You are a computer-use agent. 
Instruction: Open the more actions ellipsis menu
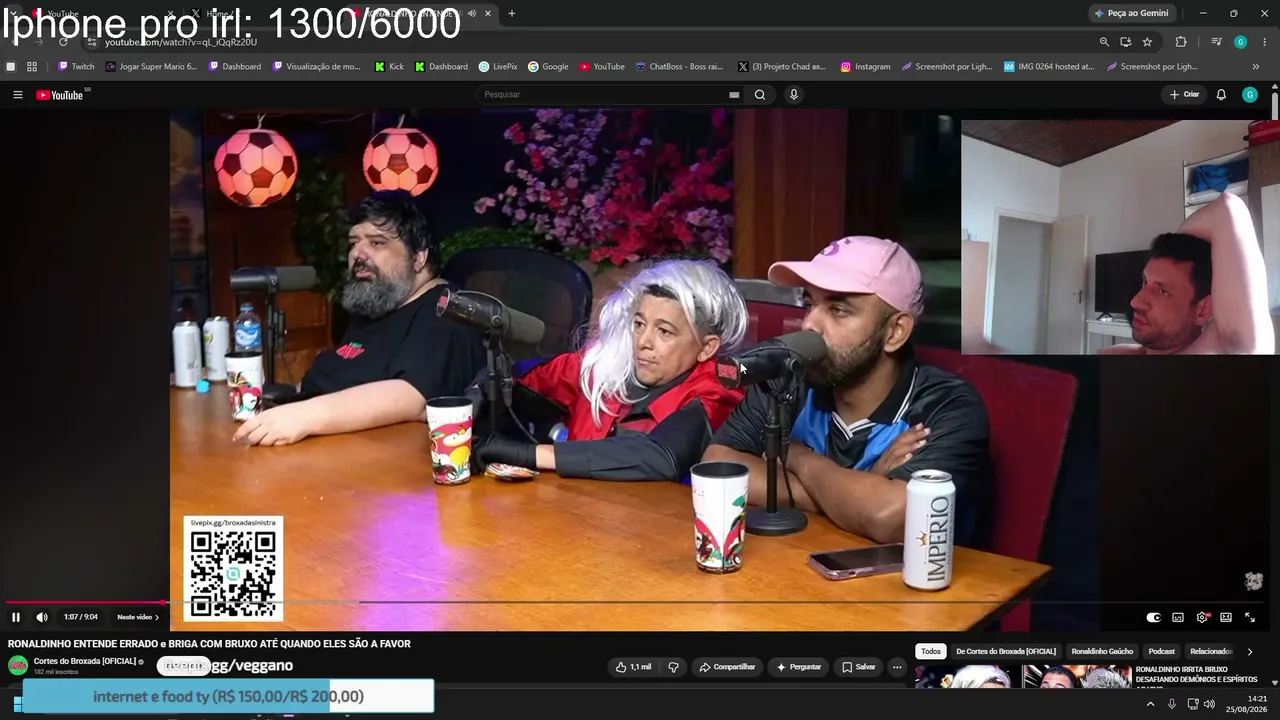pyautogui.click(x=897, y=667)
